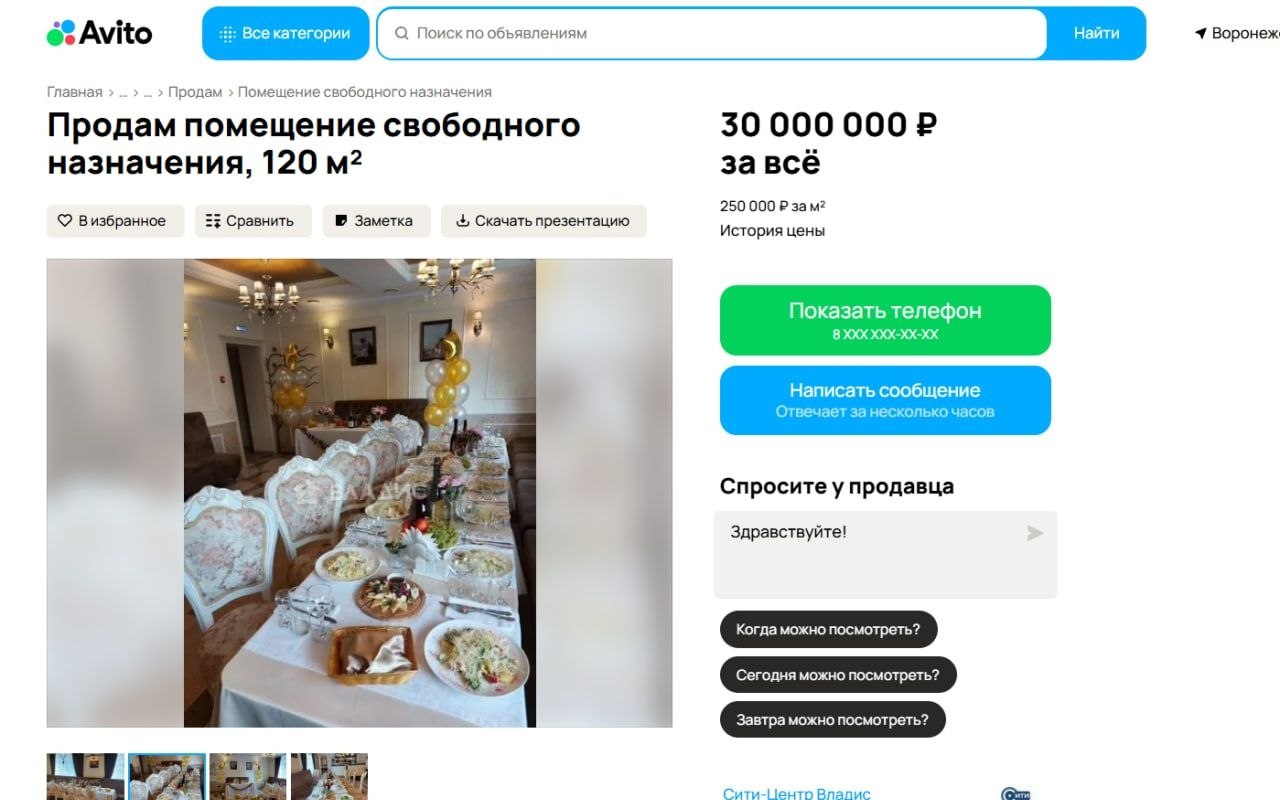Click the download icon for Скачать презентацию
Viewport: 1280px width, 800px height.
tap(463, 221)
